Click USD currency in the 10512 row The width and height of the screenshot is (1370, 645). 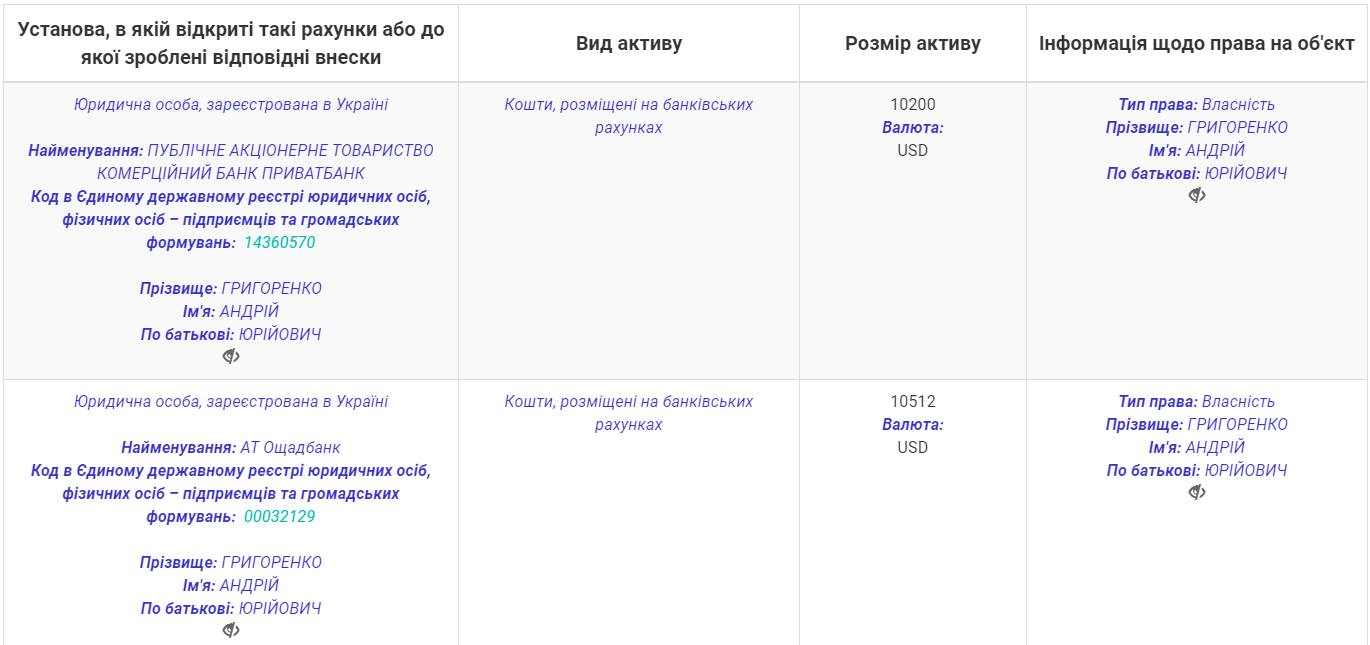click(x=913, y=447)
